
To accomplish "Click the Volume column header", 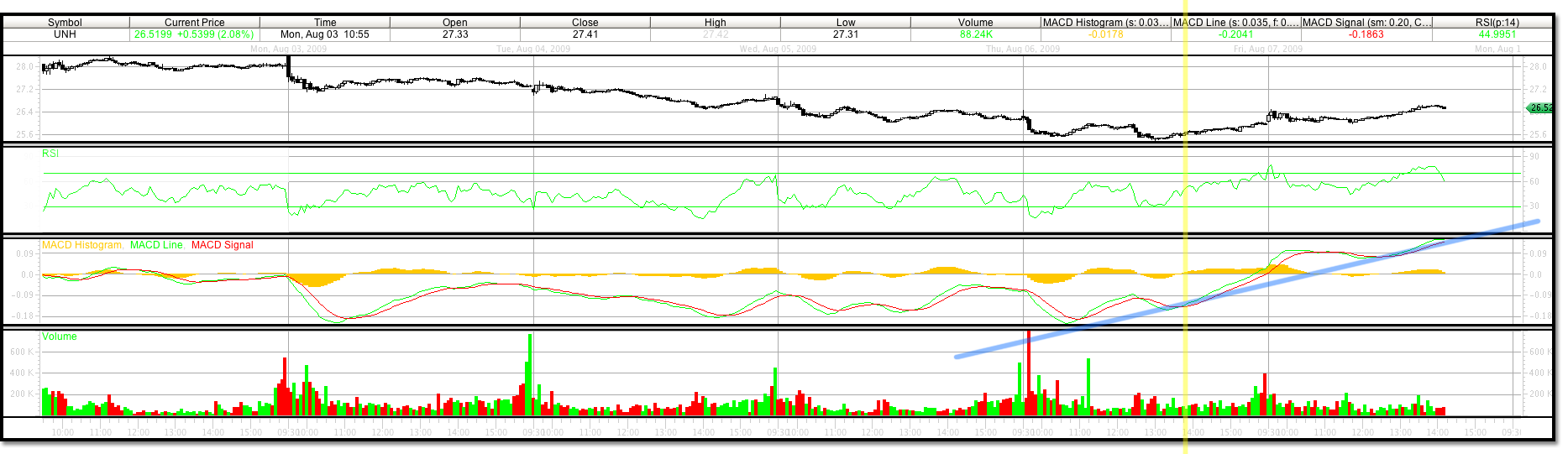I will pyautogui.click(x=975, y=23).
